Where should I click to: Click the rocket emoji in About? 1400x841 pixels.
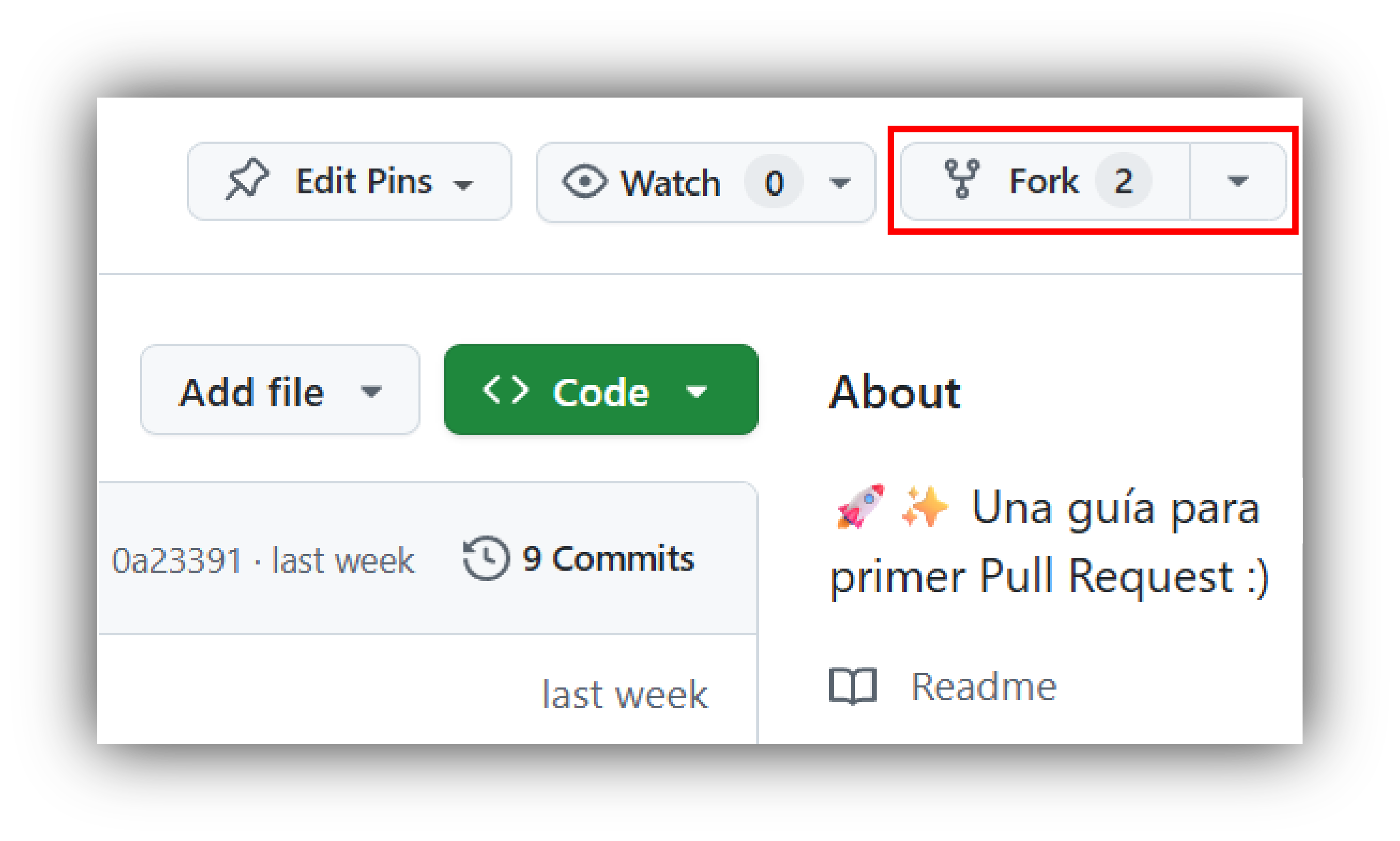pyautogui.click(x=860, y=506)
